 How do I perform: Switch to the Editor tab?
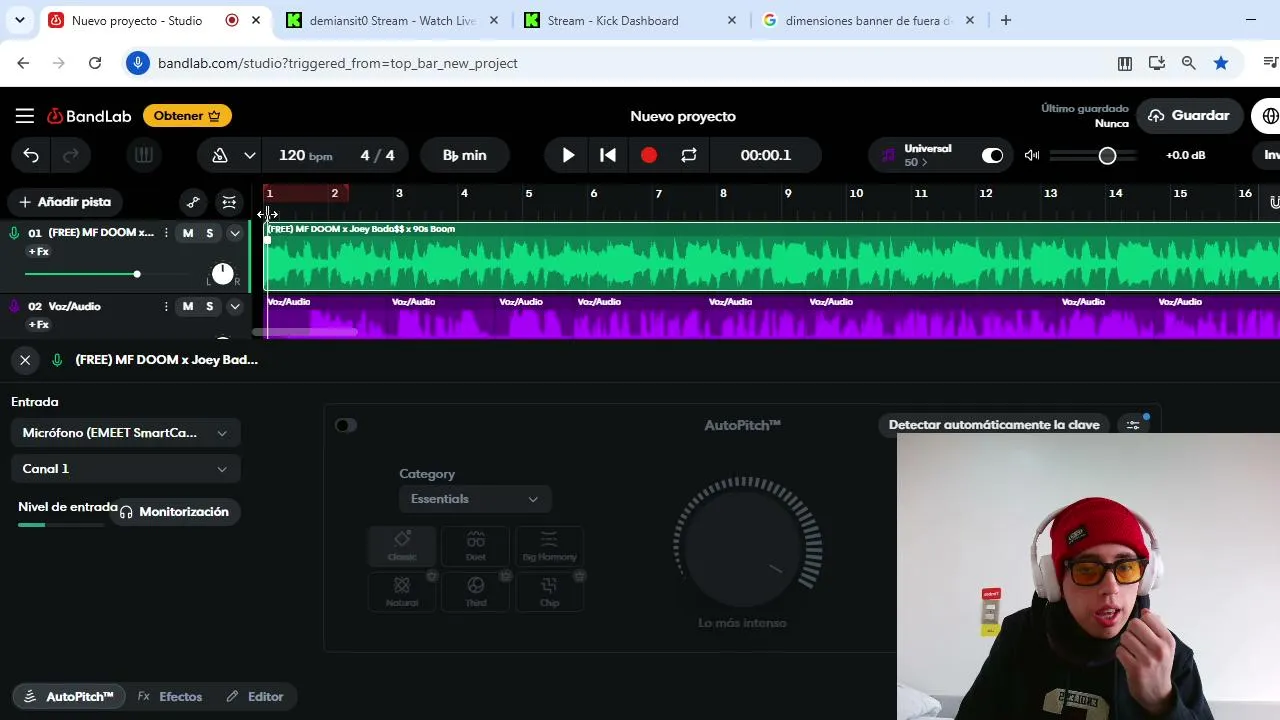pyautogui.click(x=255, y=697)
